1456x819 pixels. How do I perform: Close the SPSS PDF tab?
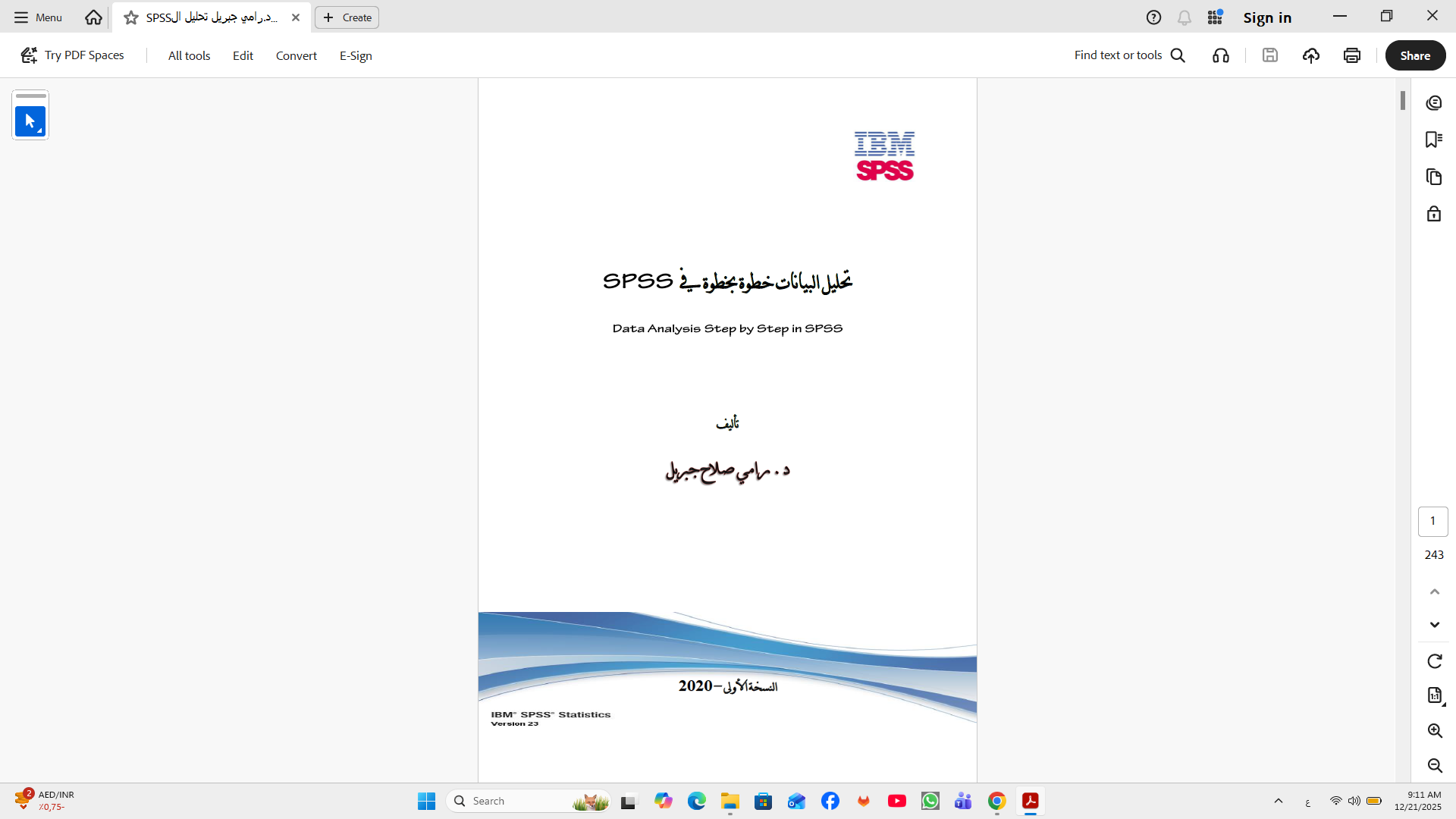(x=296, y=17)
